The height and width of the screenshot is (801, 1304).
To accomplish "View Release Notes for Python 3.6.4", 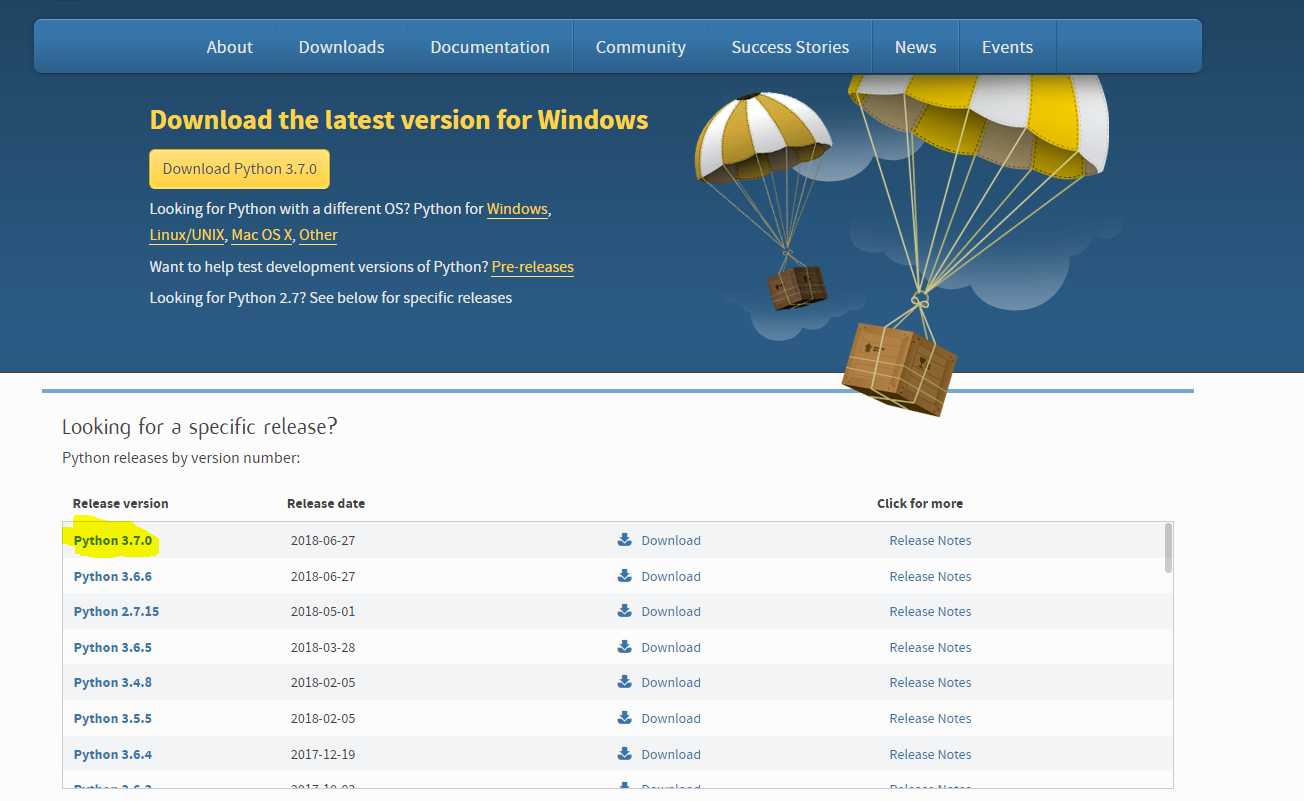I will coord(930,754).
